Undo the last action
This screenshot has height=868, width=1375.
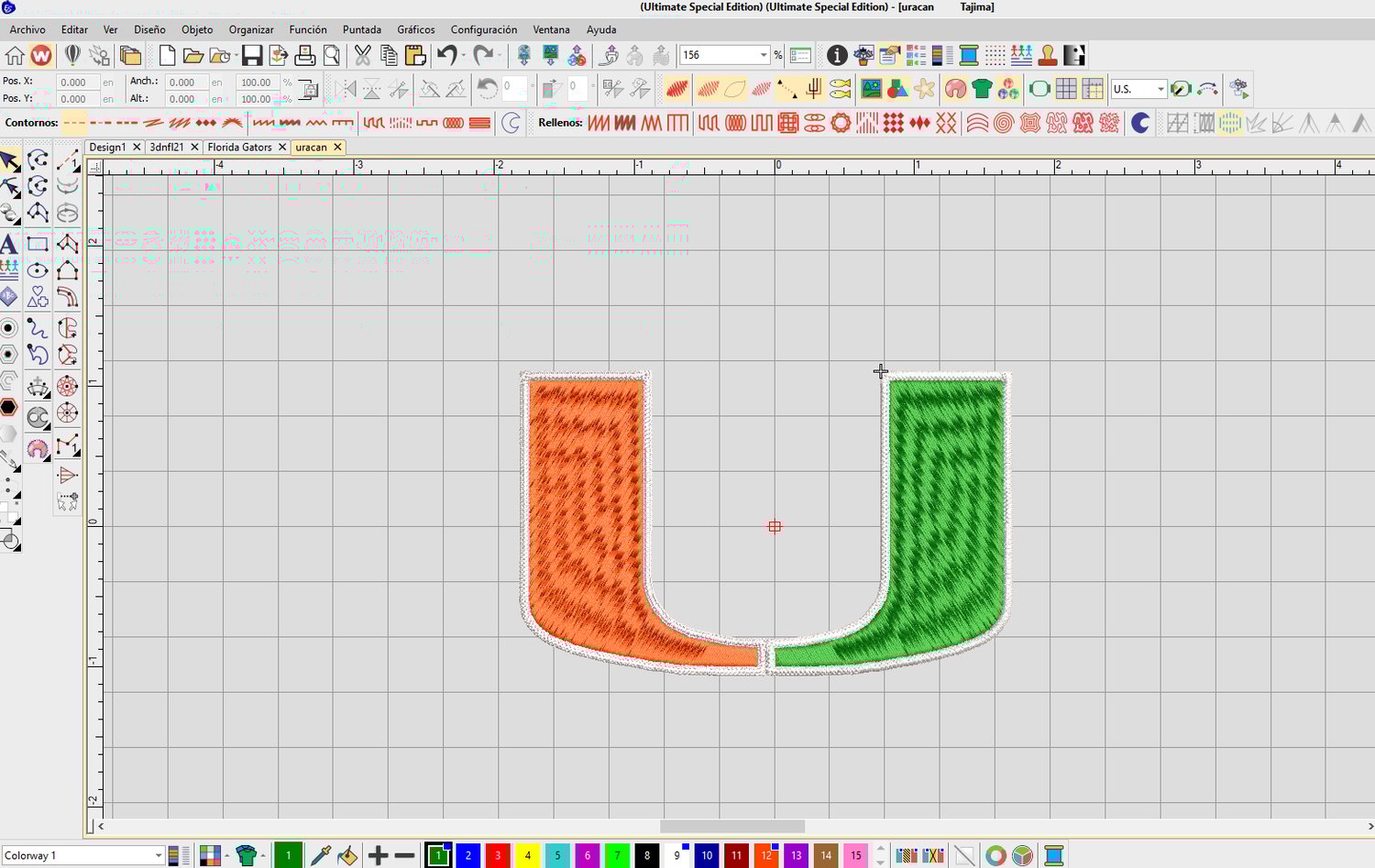(446, 56)
